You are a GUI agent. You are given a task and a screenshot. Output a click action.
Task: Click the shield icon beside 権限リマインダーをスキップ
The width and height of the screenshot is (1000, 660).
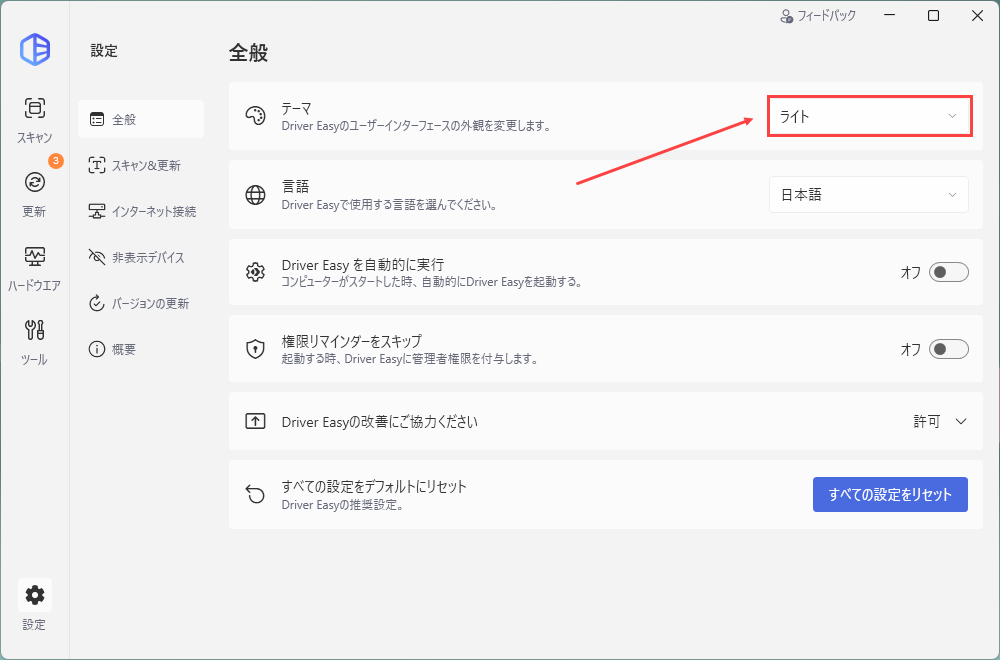255,349
